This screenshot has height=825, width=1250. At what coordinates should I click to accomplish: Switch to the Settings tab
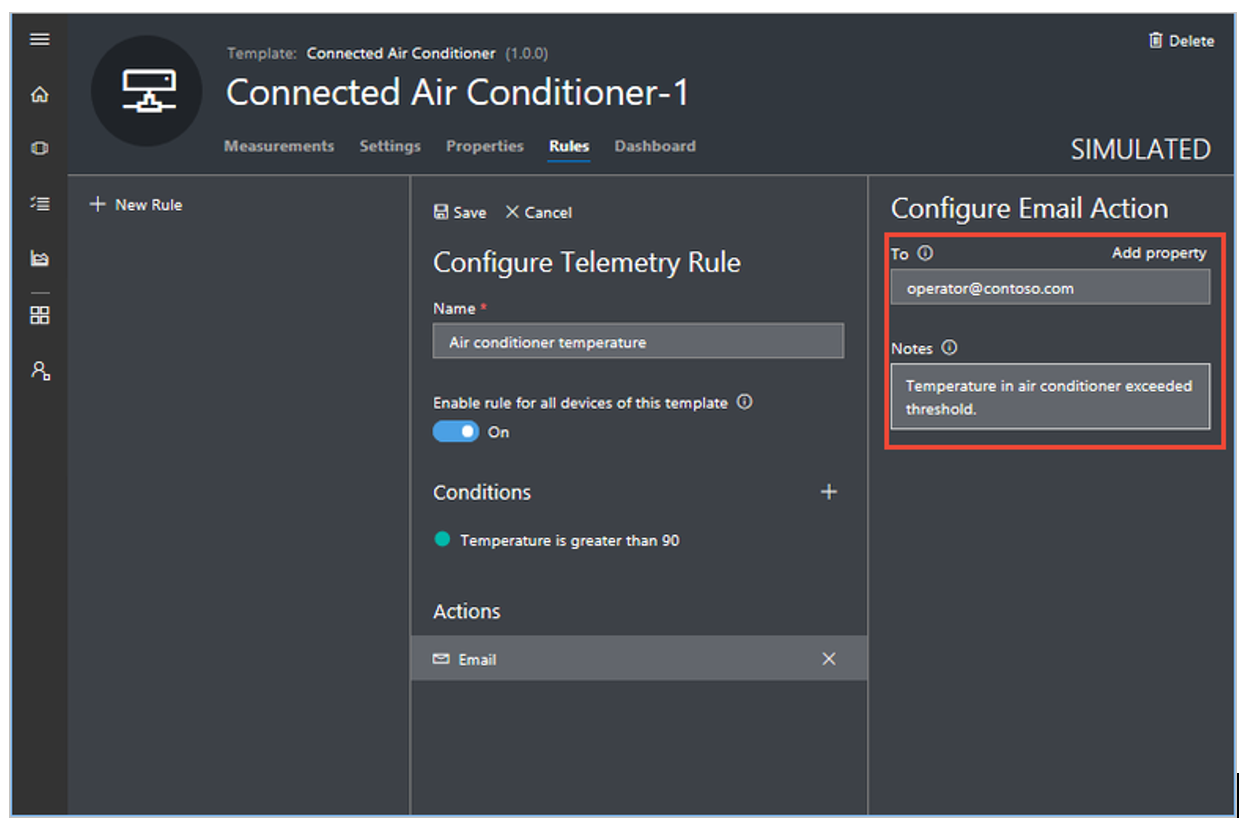tap(390, 146)
